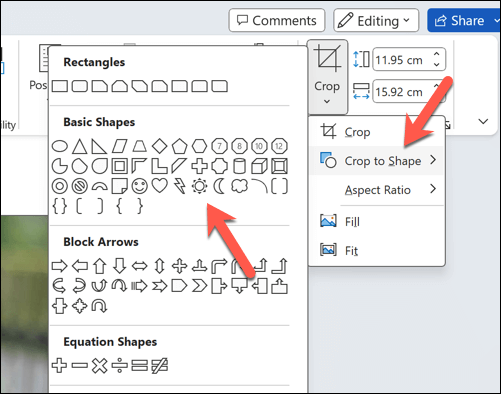The image size is (501, 394).
Task: Select the quad arrow block shape
Action: (179, 266)
